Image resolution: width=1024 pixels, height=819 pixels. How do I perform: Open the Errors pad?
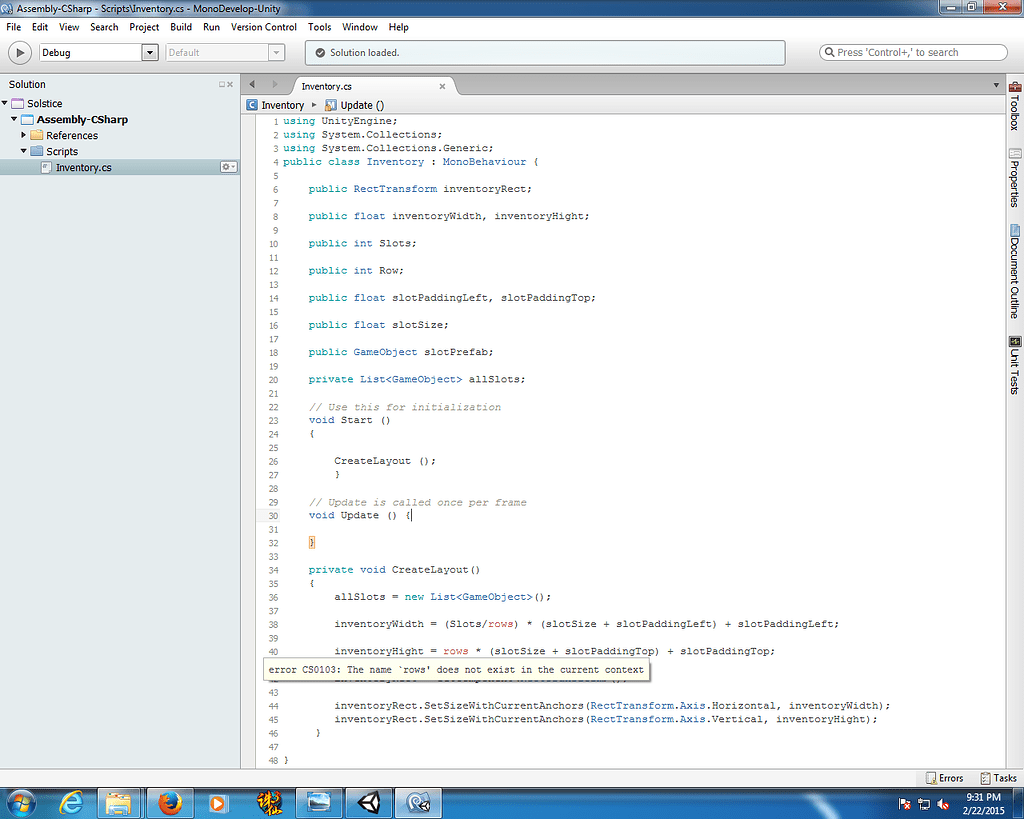pos(943,777)
